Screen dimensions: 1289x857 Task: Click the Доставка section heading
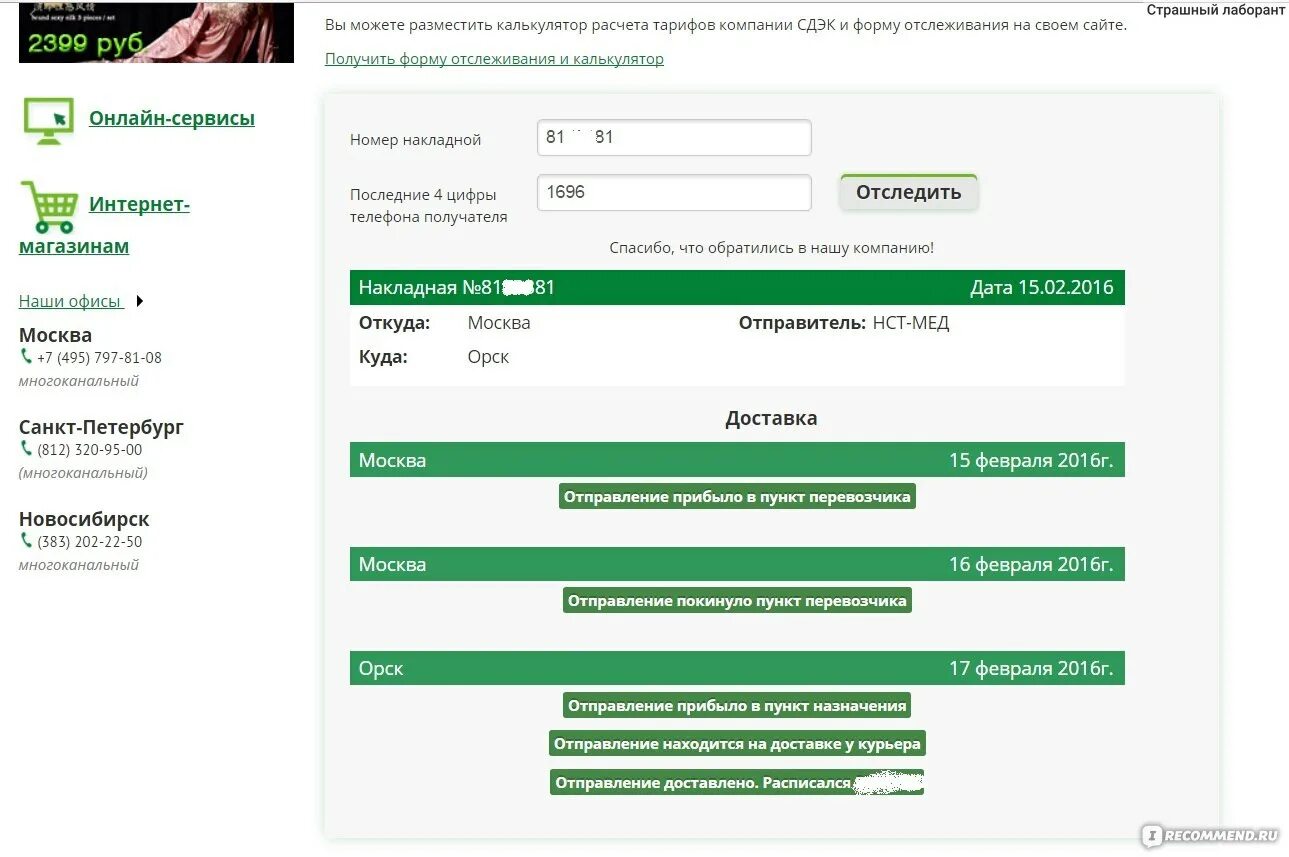tap(771, 418)
